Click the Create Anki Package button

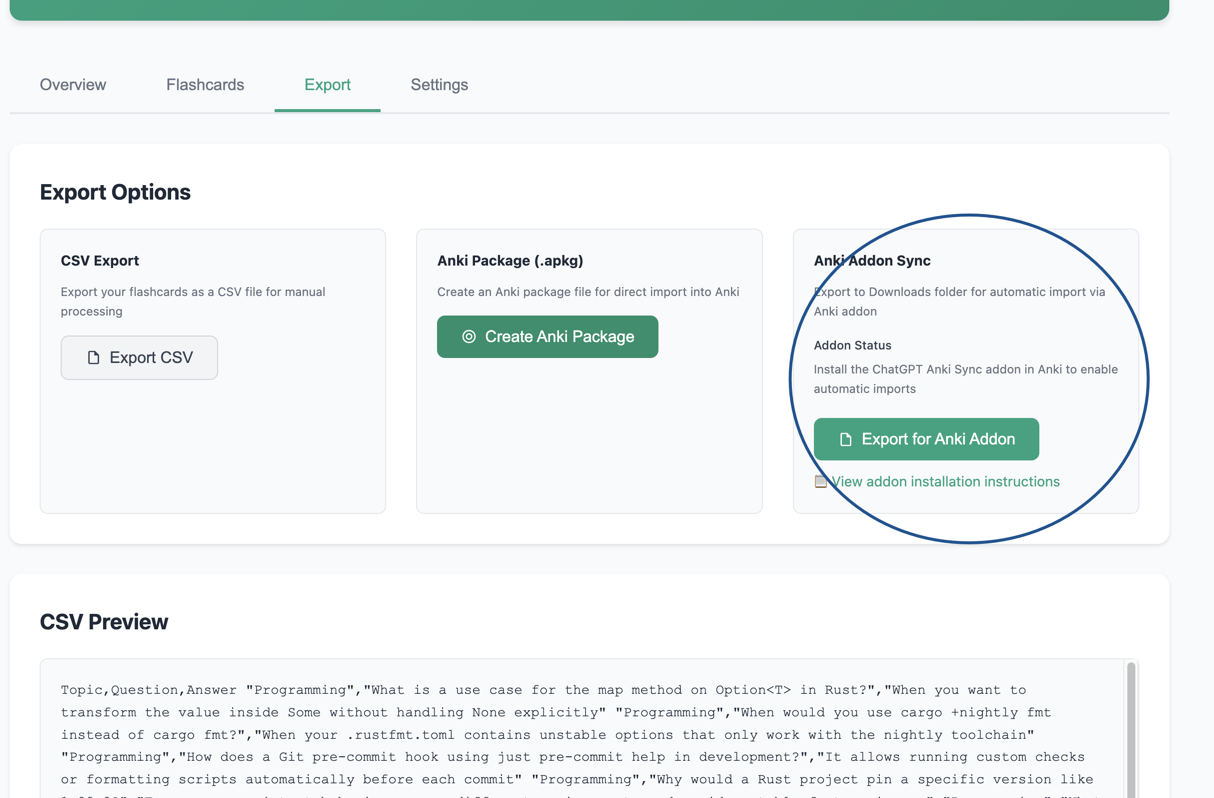tap(548, 337)
